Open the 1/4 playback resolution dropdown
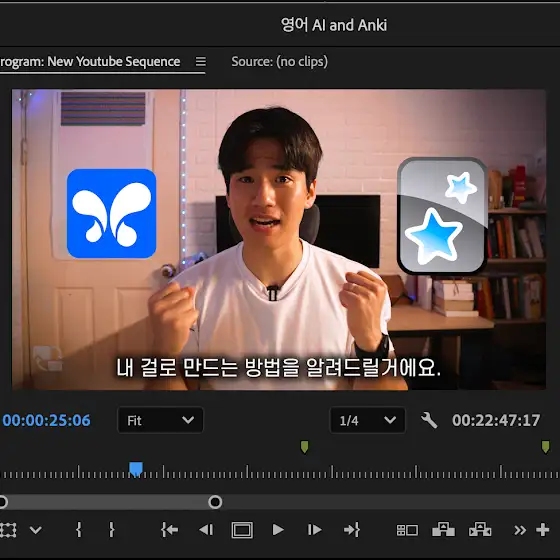Image resolution: width=560 pixels, height=560 pixels. 367,420
